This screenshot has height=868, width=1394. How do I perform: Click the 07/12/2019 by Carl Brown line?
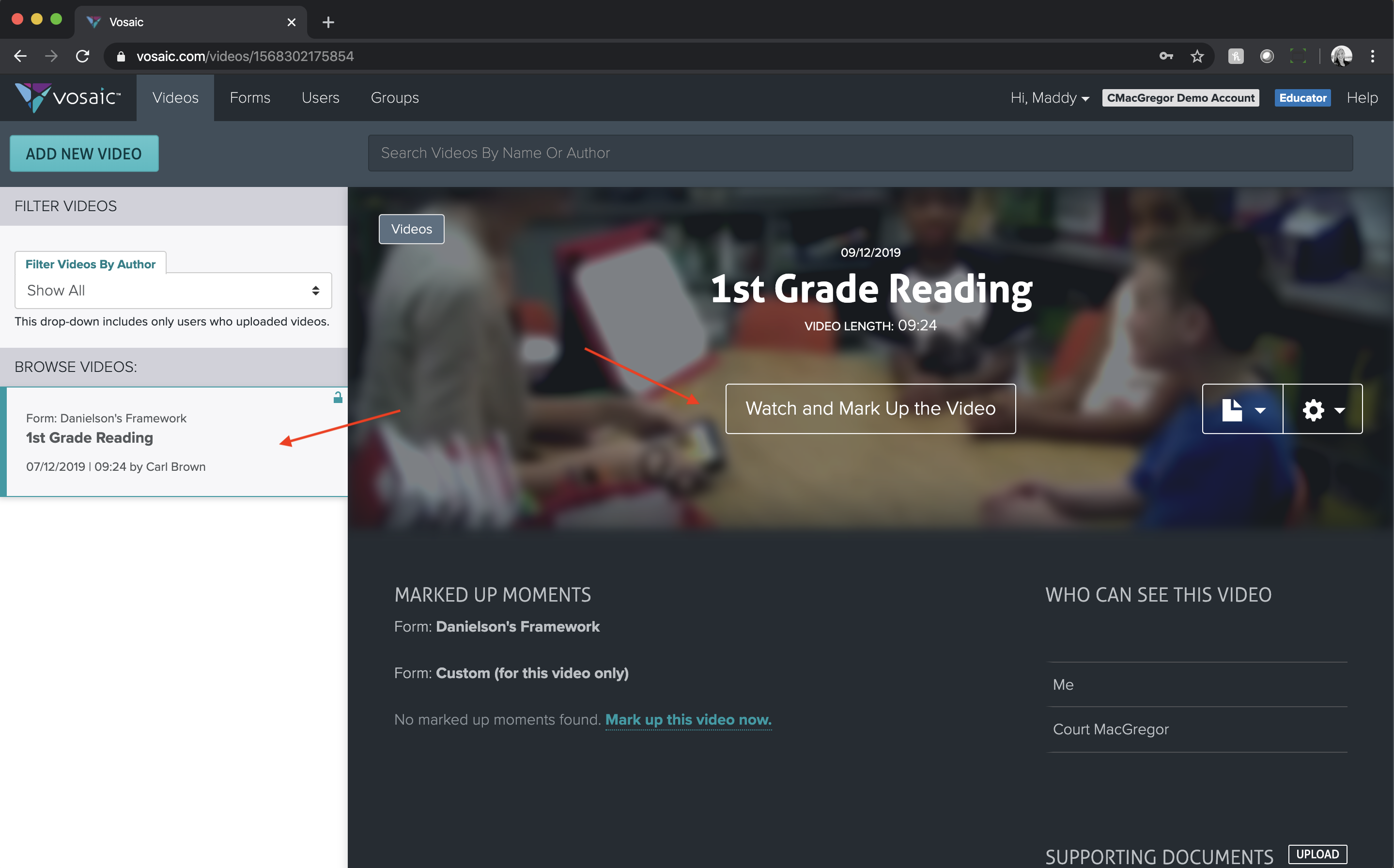click(x=115, y=467)
